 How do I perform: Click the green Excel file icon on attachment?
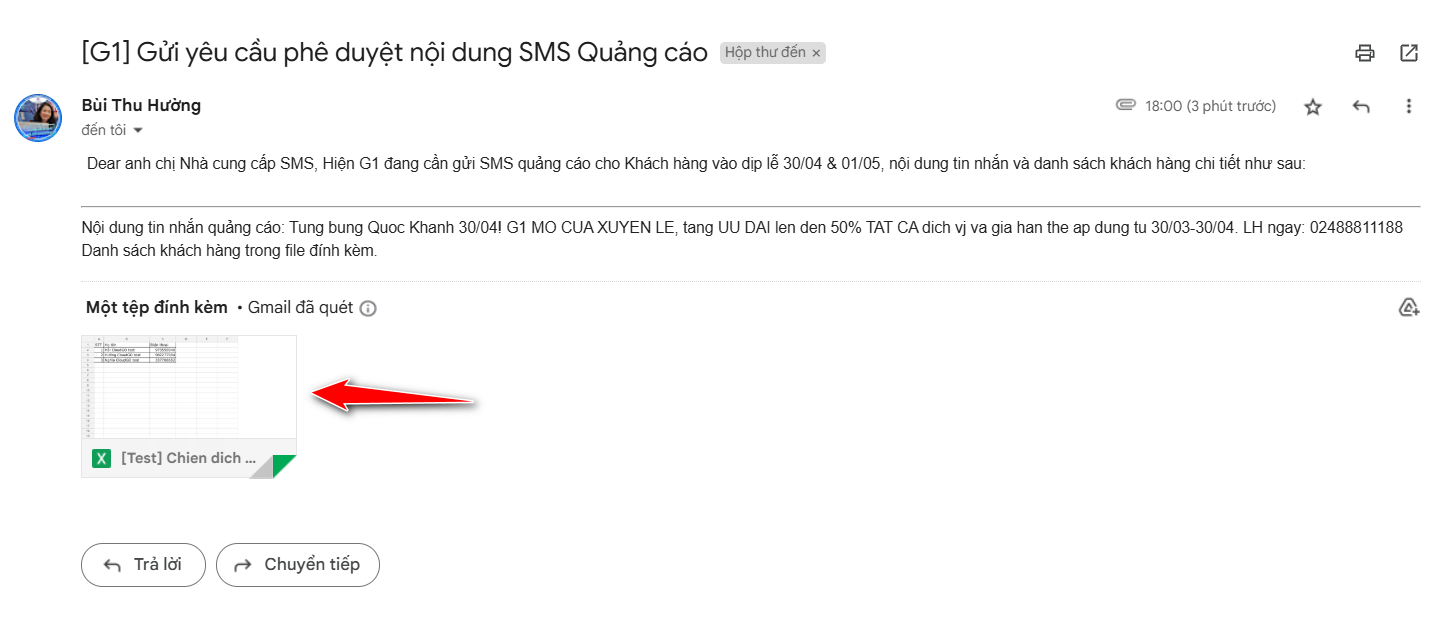101,458
